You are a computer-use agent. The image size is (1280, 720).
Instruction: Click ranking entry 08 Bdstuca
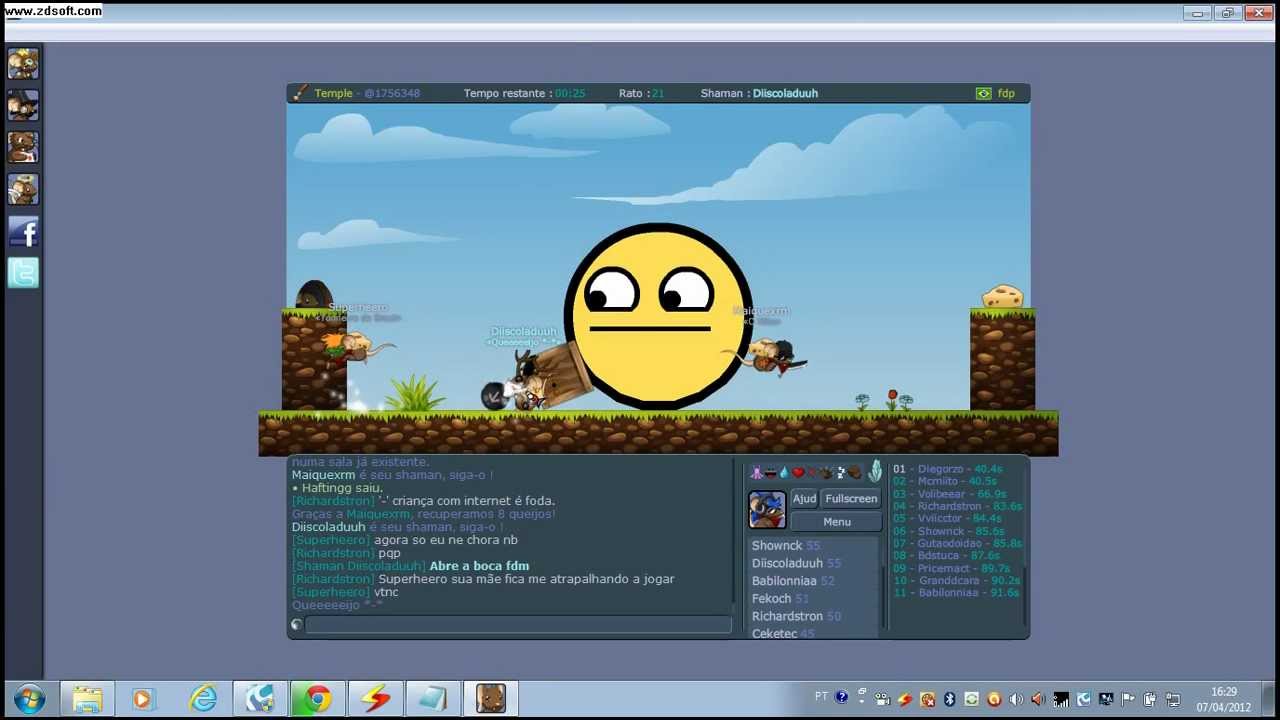(946, 555)
